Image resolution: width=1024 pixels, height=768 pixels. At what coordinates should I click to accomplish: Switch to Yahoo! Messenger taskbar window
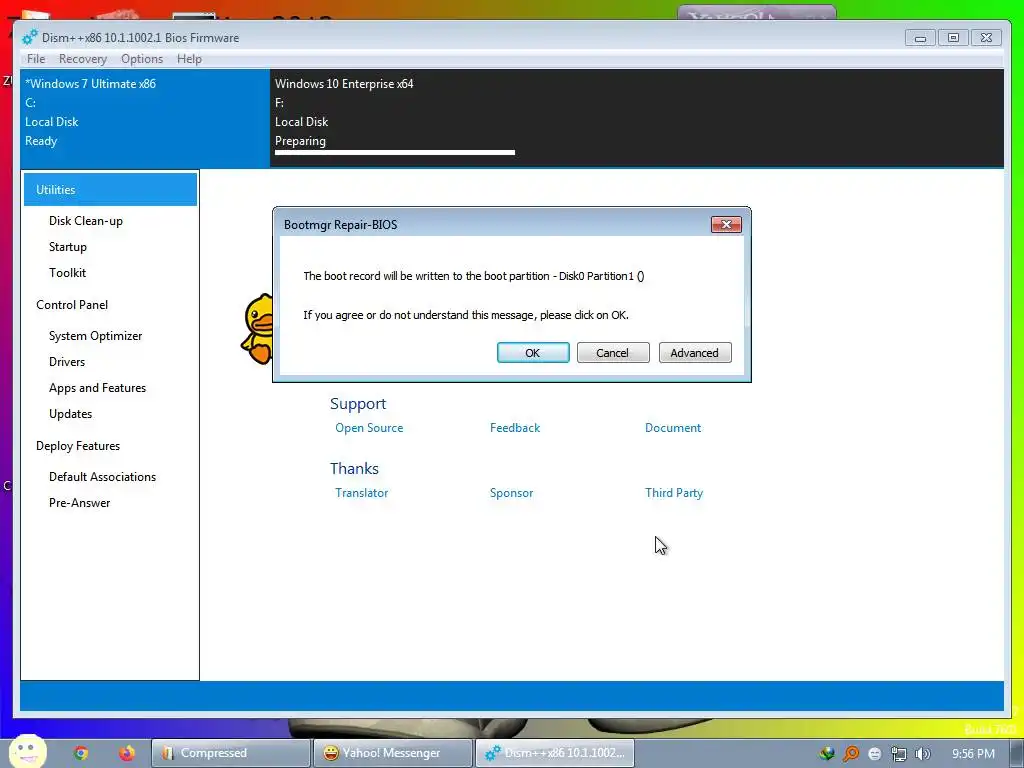tap(392, 753)
